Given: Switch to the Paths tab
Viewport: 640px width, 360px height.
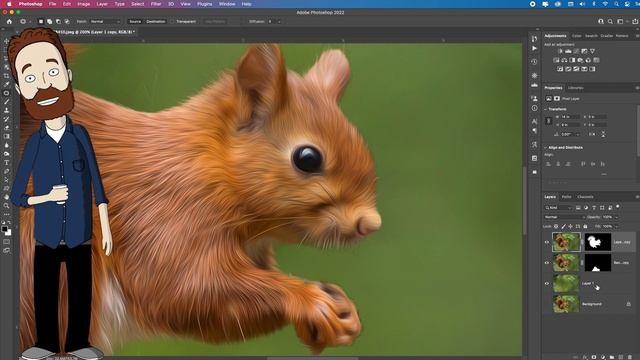Looking at the screenshot, I should point(567,197).
